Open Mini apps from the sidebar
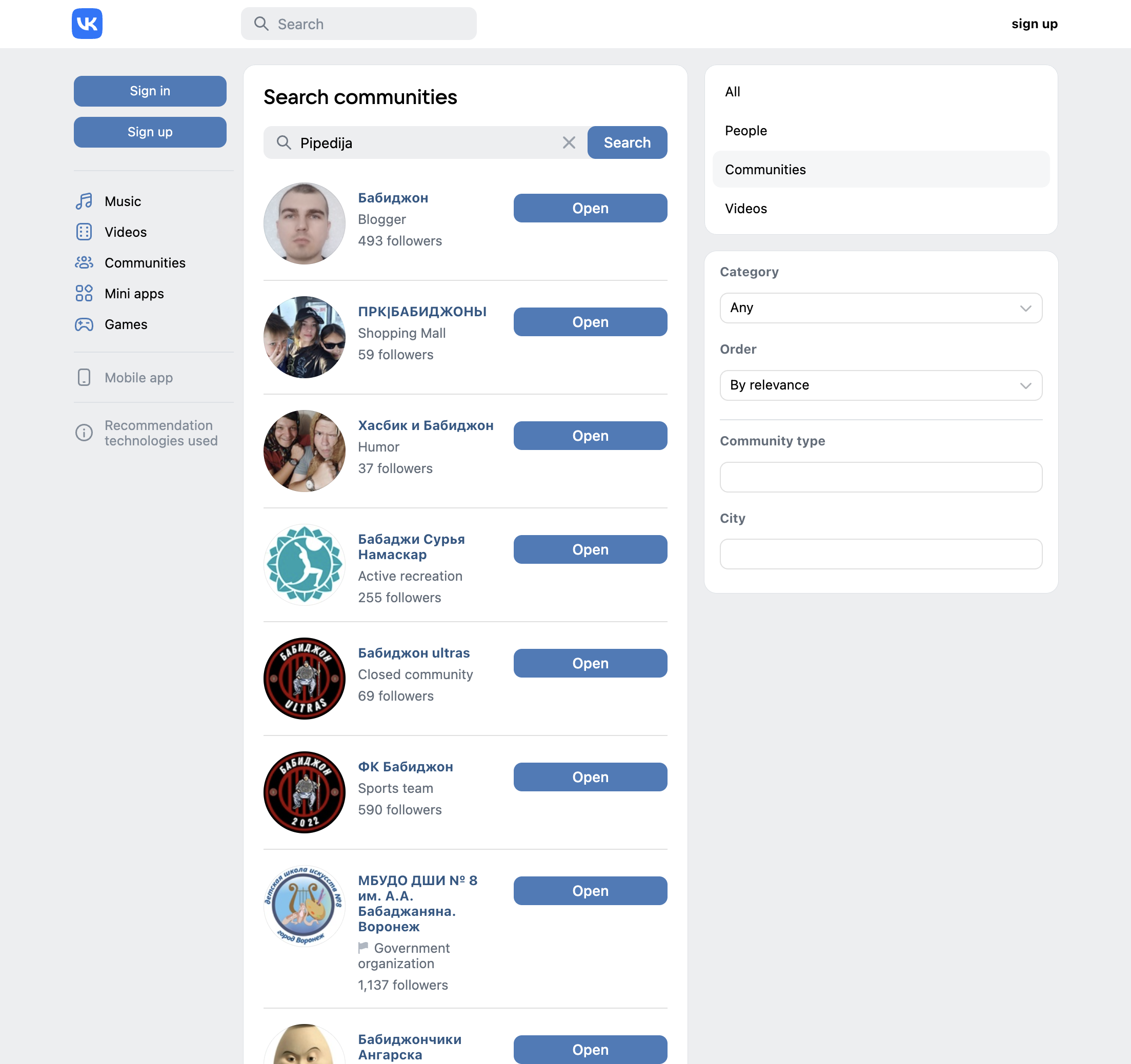Image resolution: width=1131 pixels, height=1064 pixels. [x=134, y=294]
